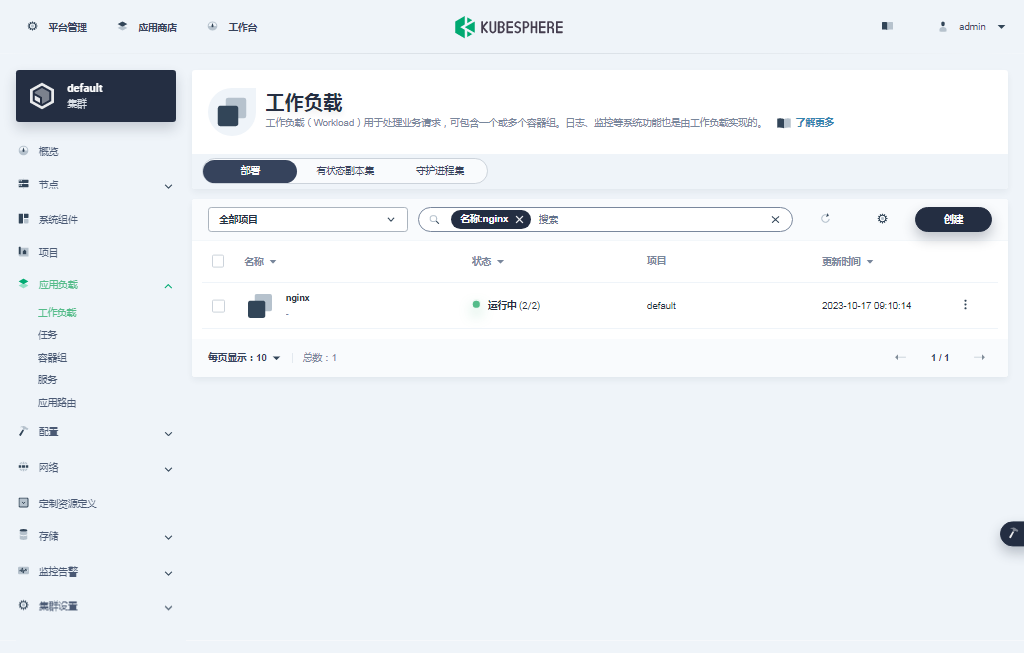This screenshot has height=654, width=1024.
Task: Click the 集群设置 gear icon
Action: (x=24, y=605)
